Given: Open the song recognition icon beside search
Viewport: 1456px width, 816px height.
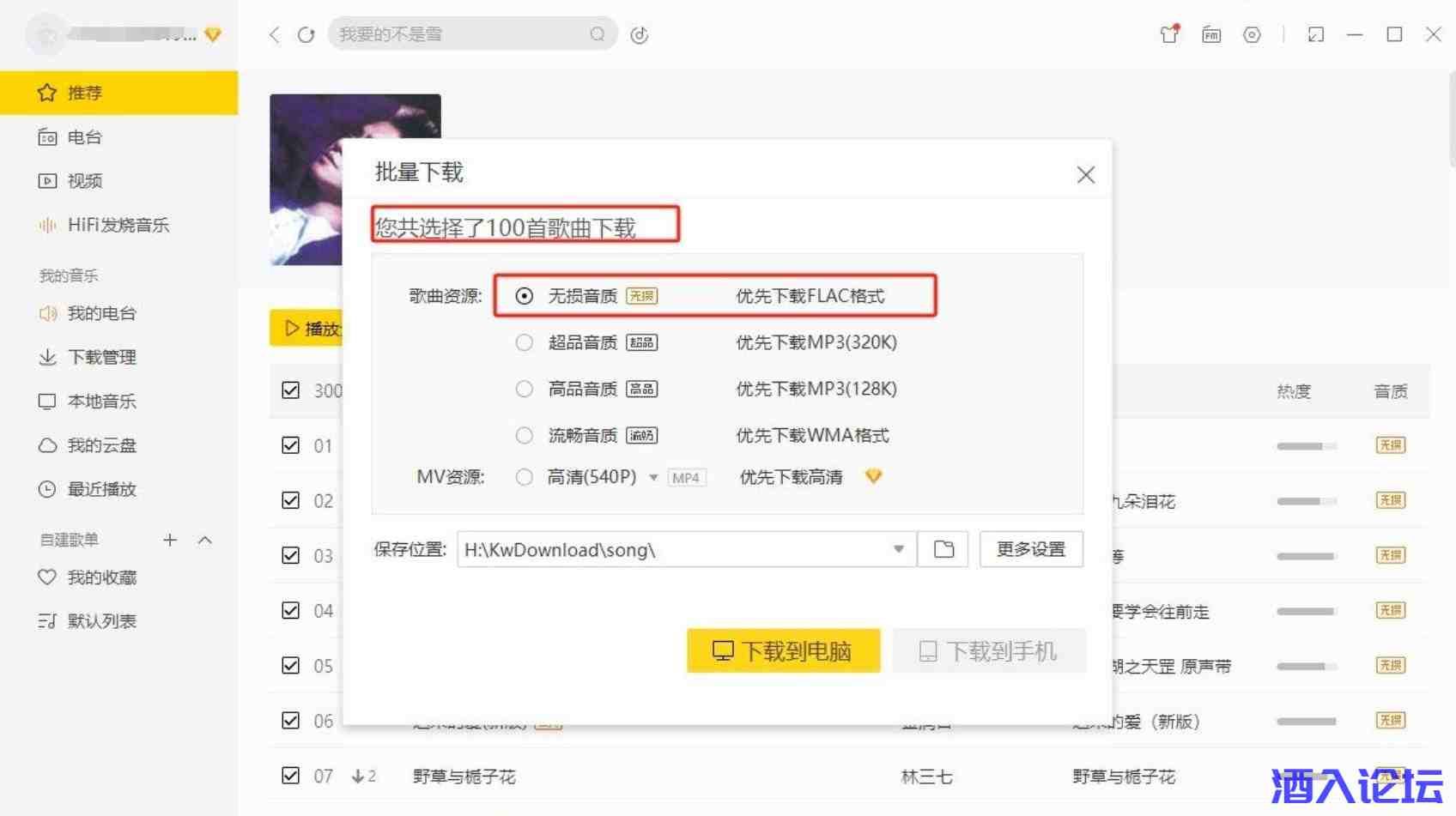Looking at the screenshot, I should tap(640, 34).
